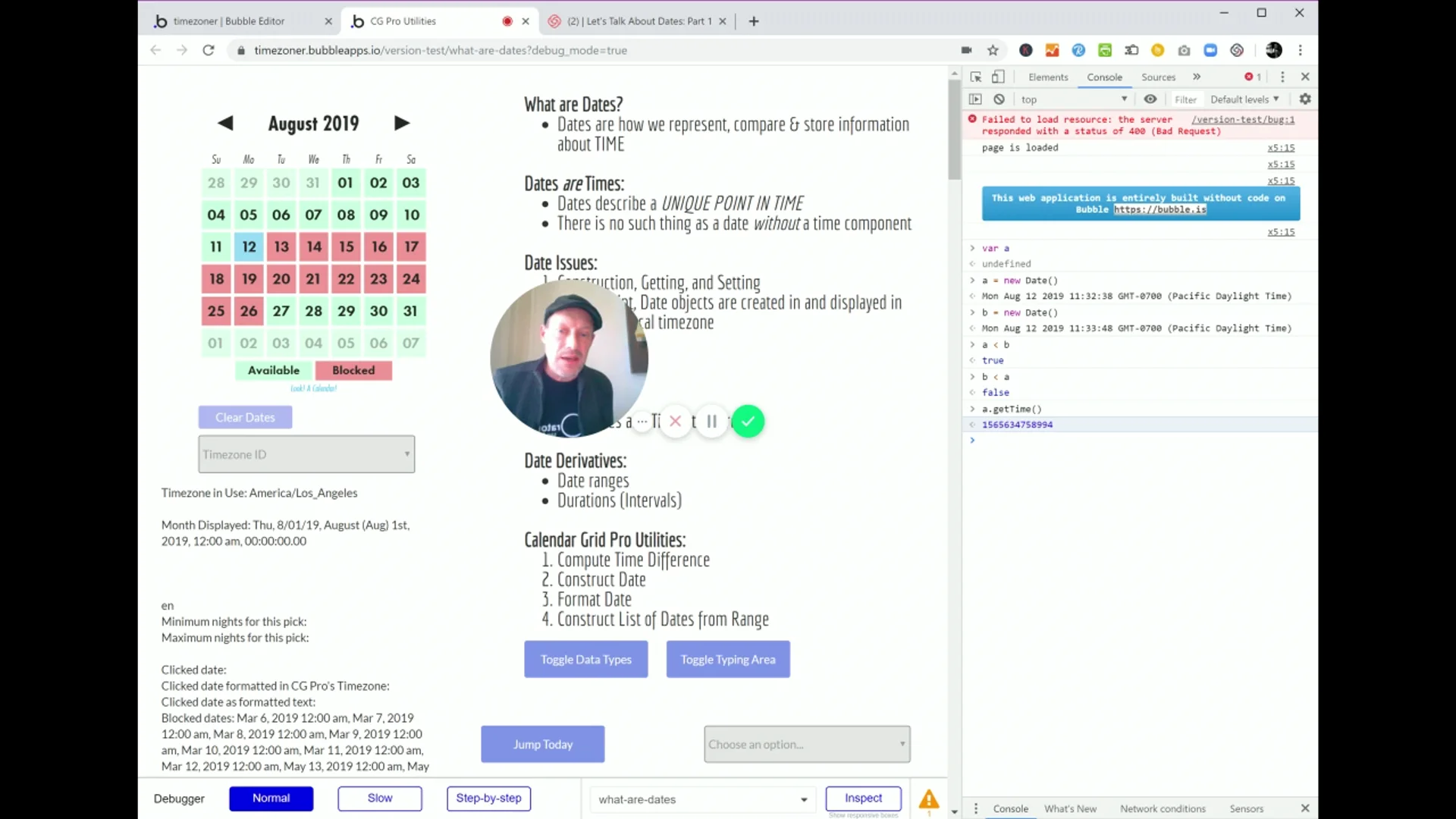Click the debugger warning triangle icon
The image size is (1456, 819).
point(929,799)
